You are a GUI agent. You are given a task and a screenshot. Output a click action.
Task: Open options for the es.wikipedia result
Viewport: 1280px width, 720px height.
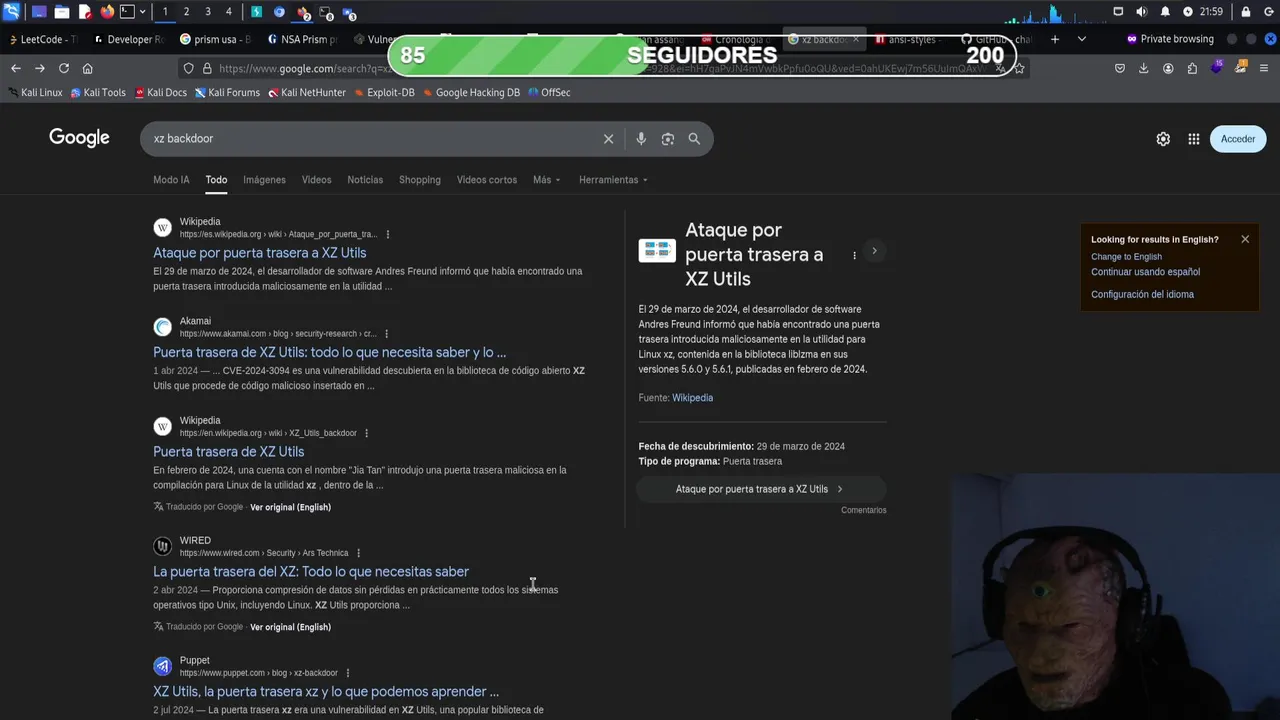tap(388, 234)
